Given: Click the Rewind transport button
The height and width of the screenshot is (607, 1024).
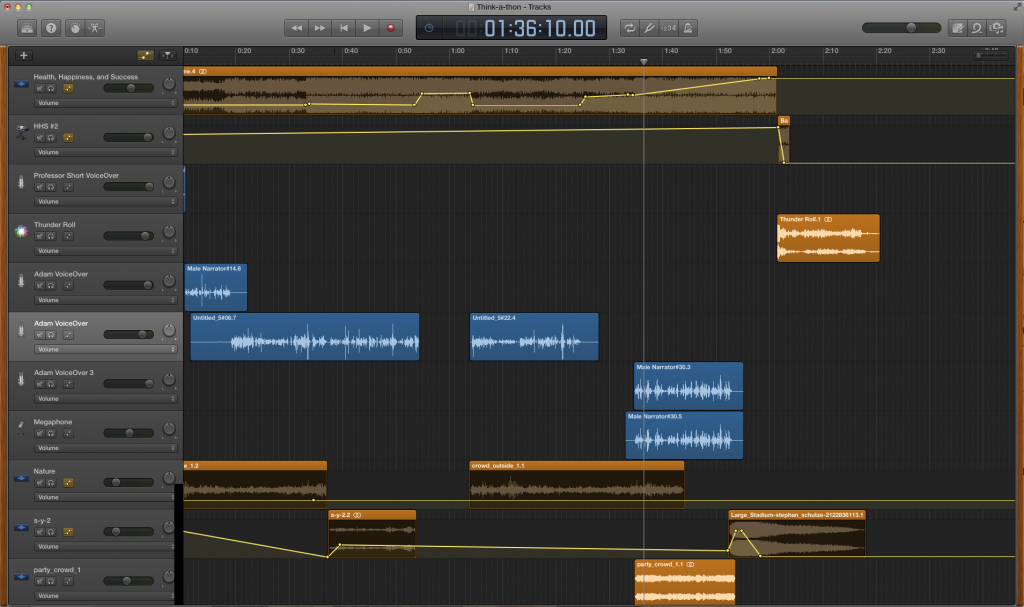Looking at the screenshot, I should (296, 28).
